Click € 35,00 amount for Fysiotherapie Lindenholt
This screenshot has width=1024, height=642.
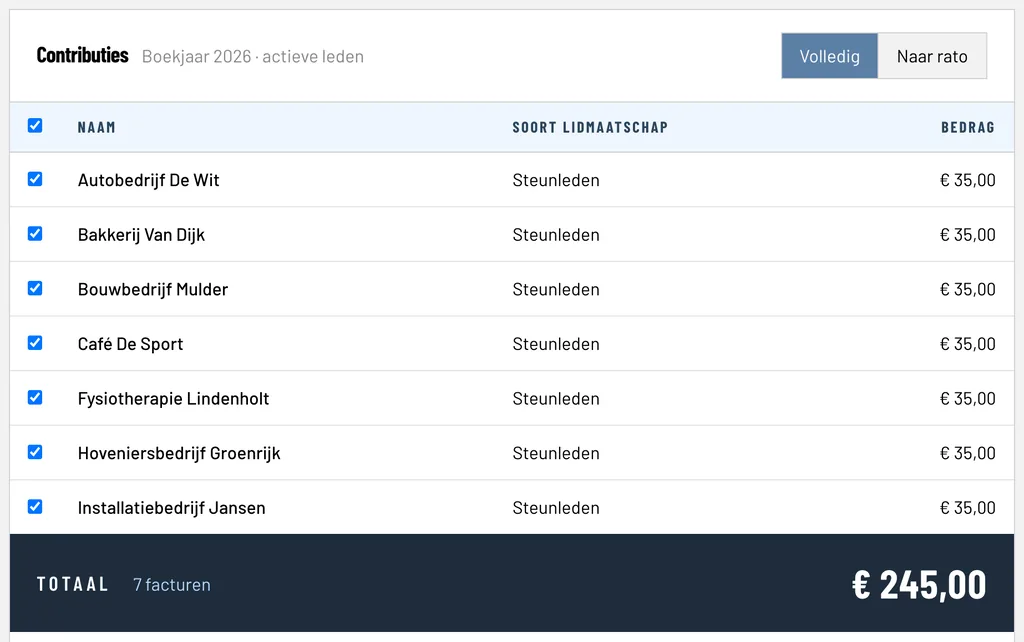[x=968, y=399]
